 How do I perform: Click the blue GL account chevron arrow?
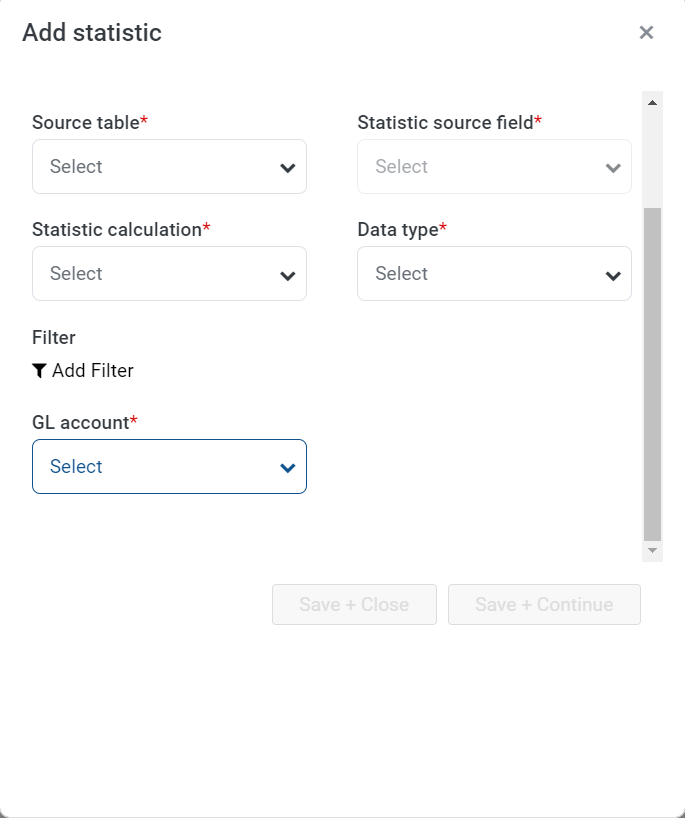tap(287, 468)
